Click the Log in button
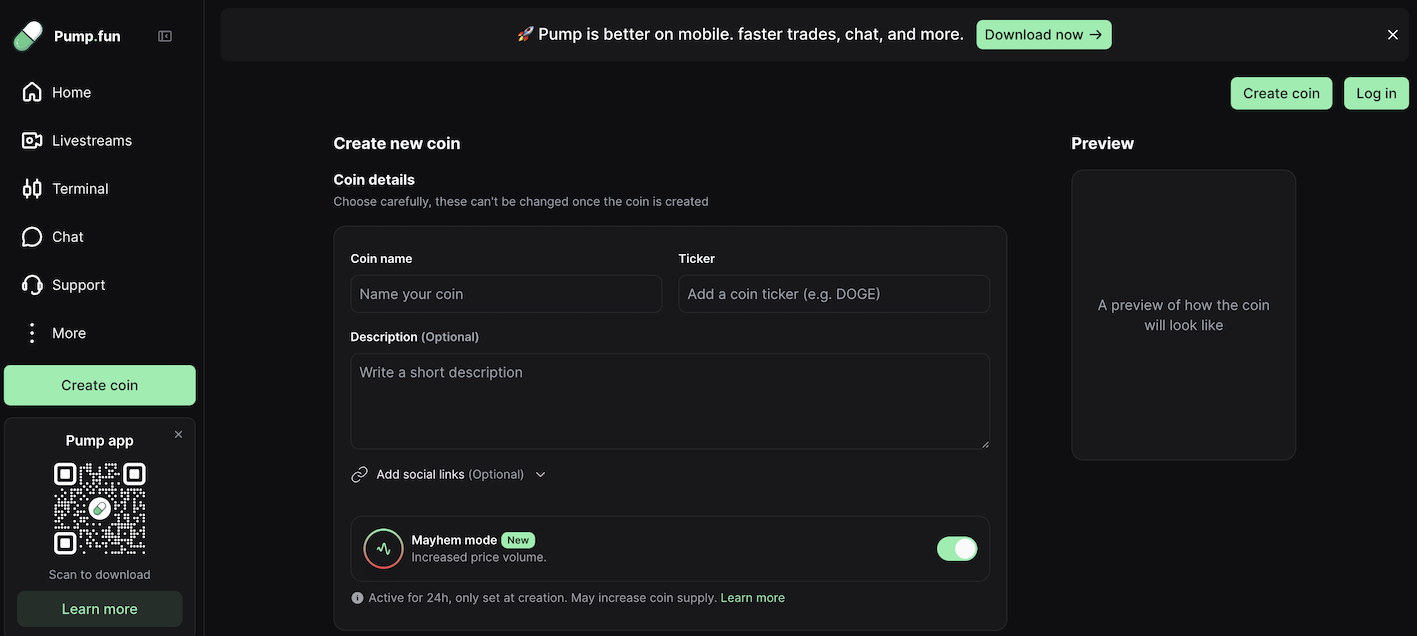Image resolution: width=1417 pixels, height=636 pixels. click(x=1376, y=93)
